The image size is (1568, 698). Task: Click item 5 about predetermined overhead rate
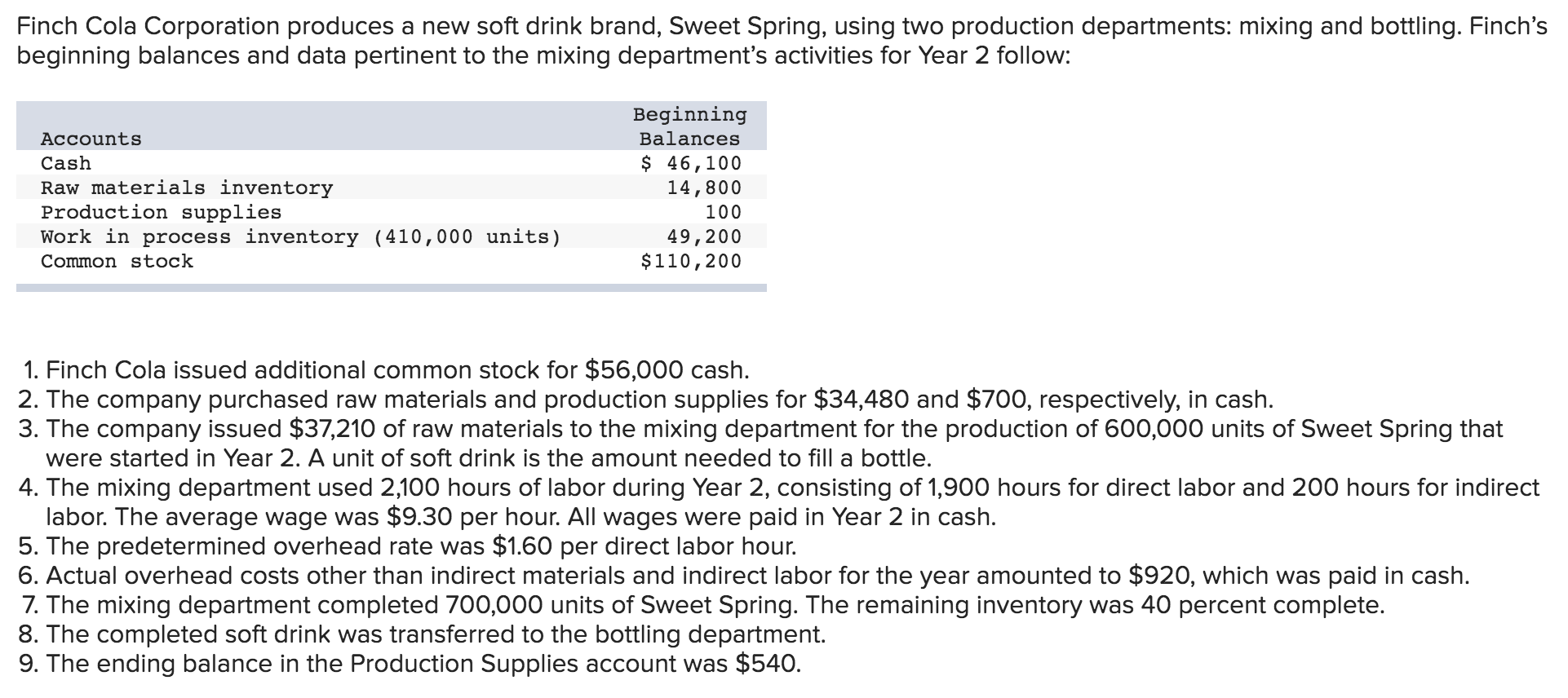[x=406, y=546]
